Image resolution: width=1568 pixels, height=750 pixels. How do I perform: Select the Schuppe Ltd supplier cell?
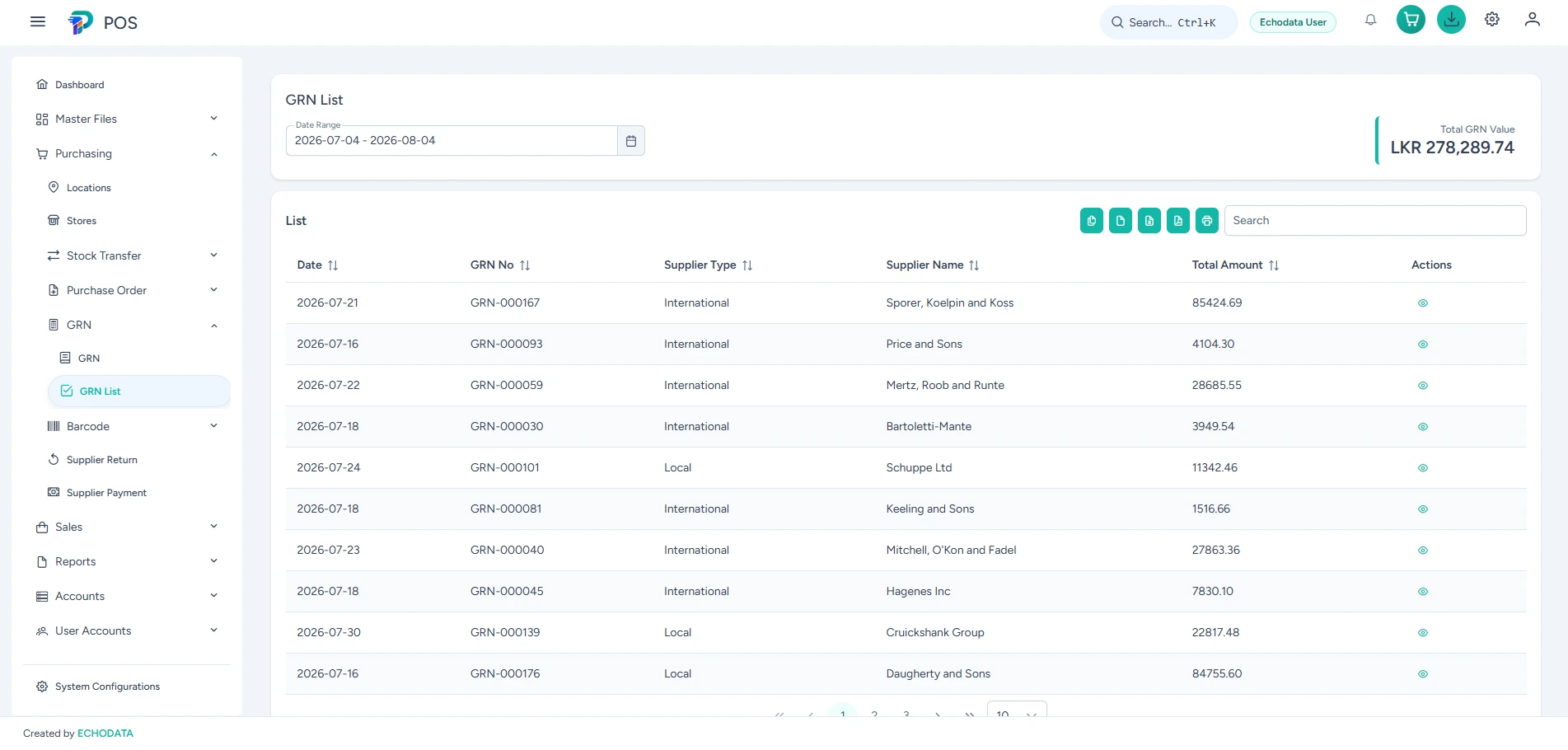click(x=919, y=468)
